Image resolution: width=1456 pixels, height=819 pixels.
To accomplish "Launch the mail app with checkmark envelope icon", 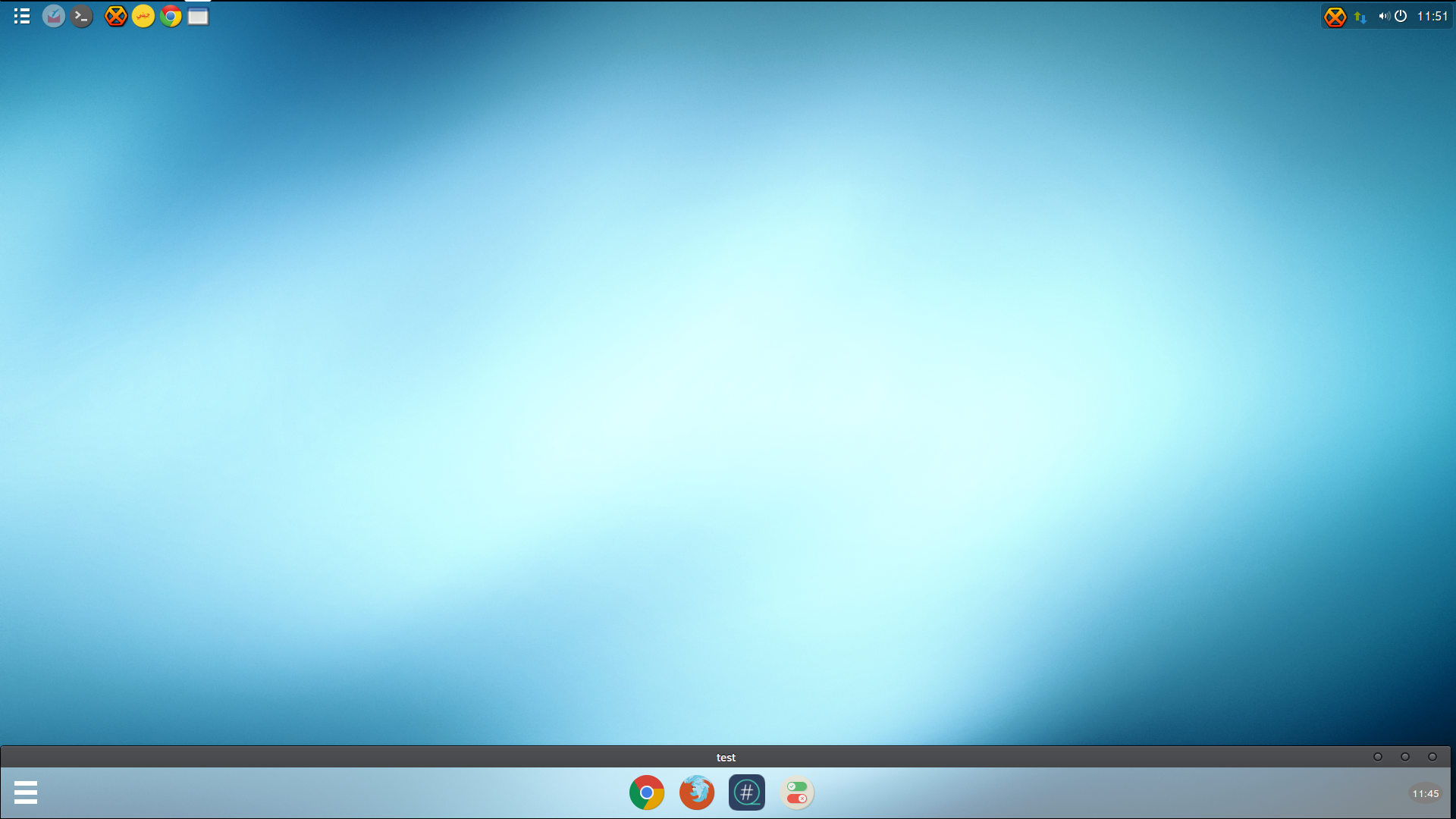I will tap(53, 16).
